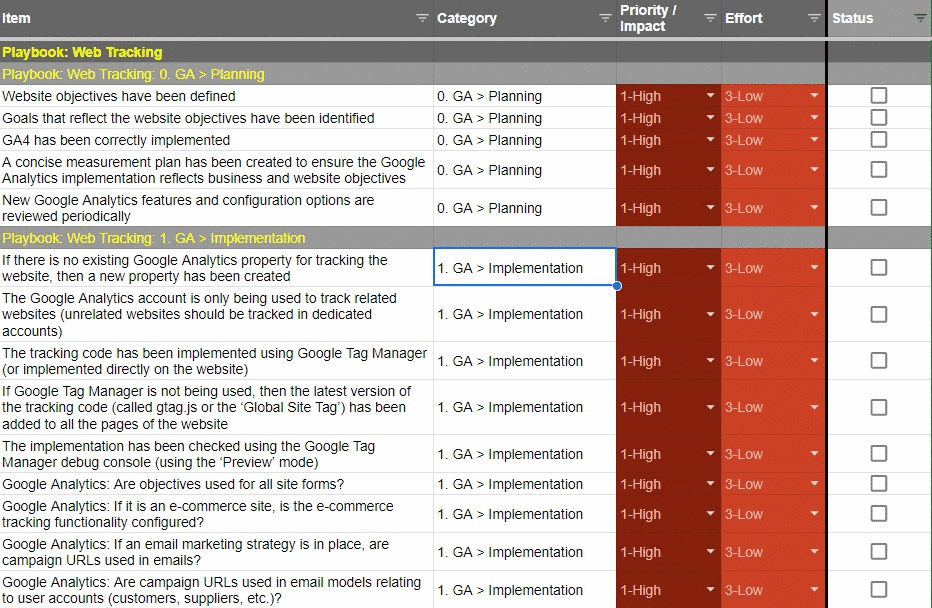Select the highlighted '1. GA > Implementation' active cell
932x608 pixels.
point(525,267)
